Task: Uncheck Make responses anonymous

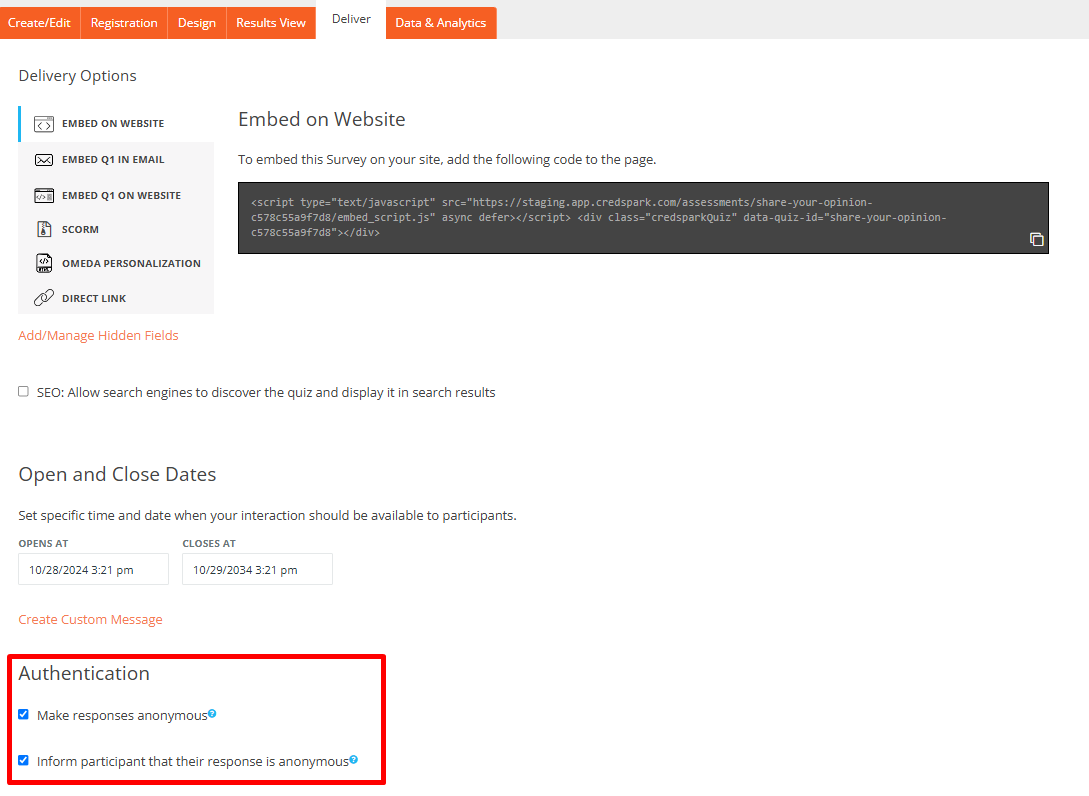Action: point(24,715)
